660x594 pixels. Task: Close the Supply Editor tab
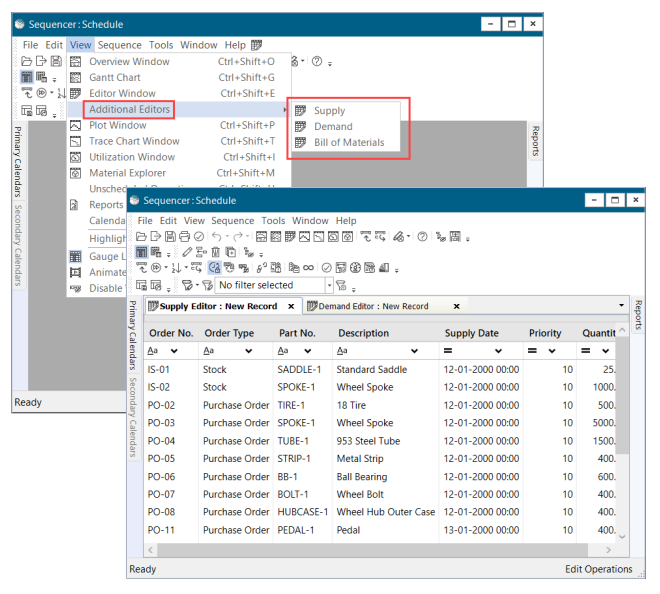pos(291,306)
